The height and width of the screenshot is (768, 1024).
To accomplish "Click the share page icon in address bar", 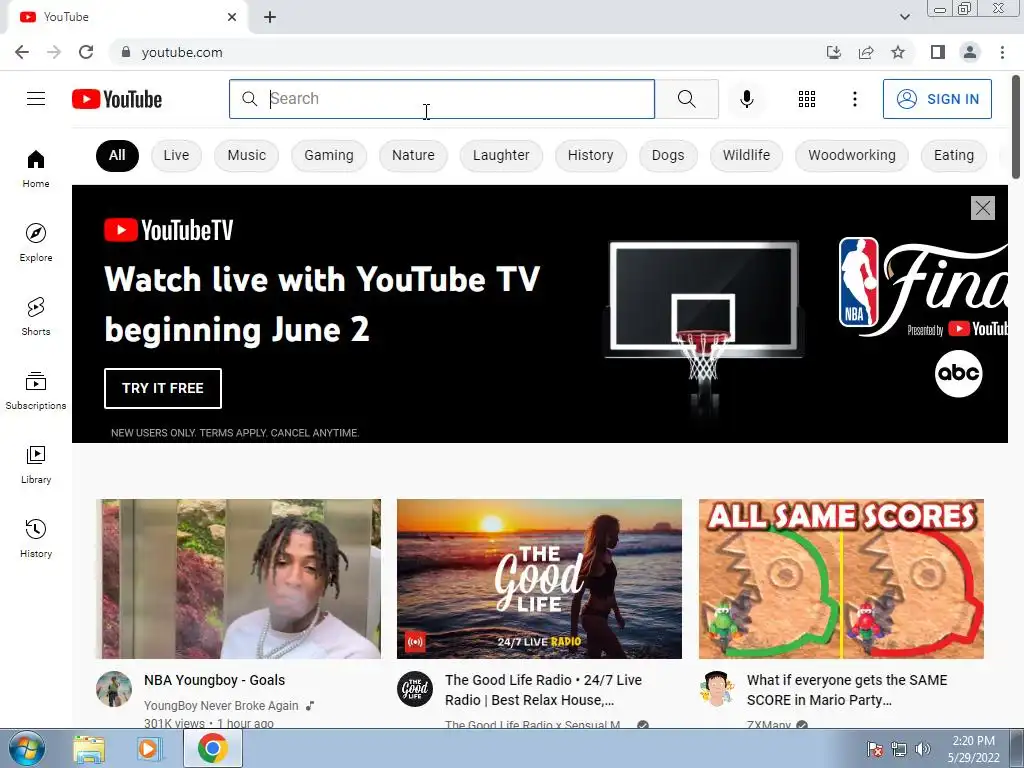I will [866, 52].
